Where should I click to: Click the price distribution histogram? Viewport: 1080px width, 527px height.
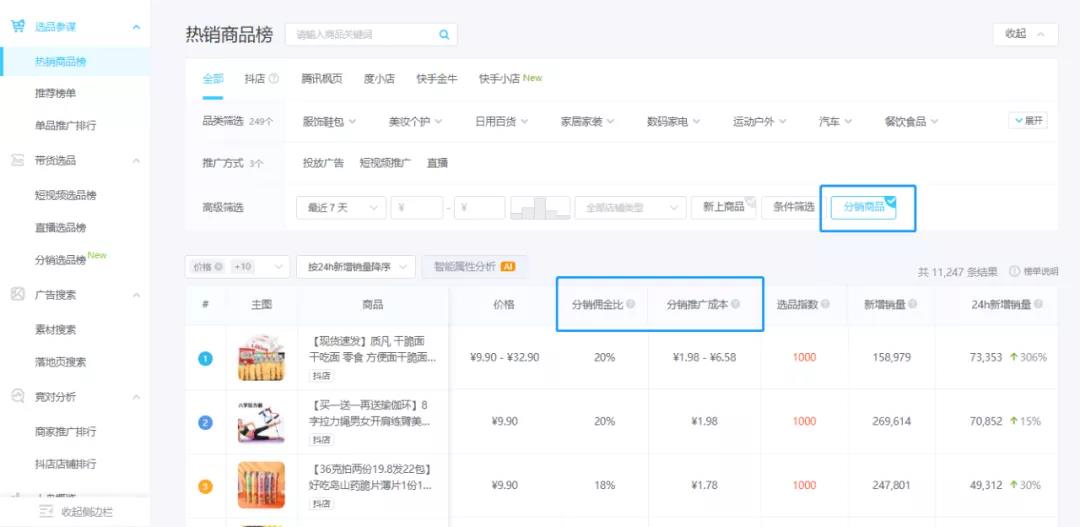(x=540, y=207)
